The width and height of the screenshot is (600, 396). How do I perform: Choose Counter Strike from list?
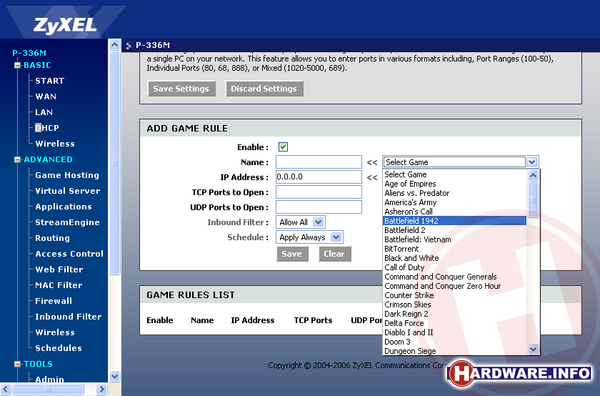coord(455,295)
